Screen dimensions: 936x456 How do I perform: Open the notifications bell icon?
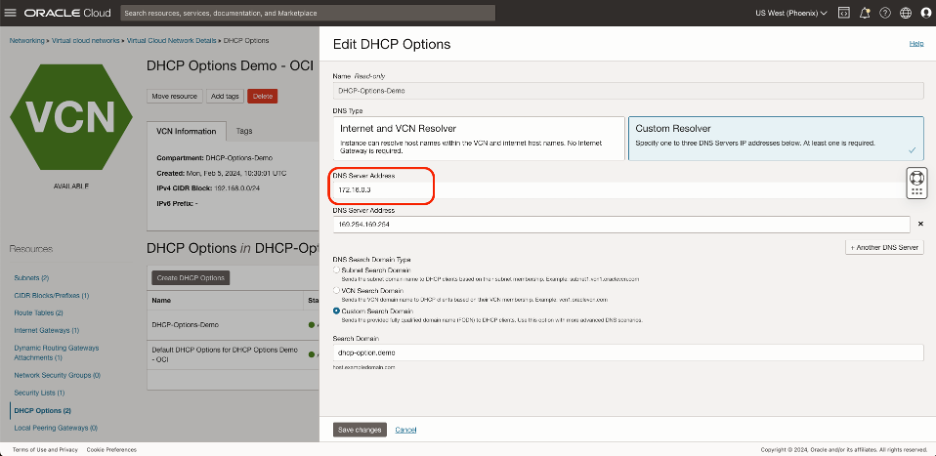tap(865, 14)
